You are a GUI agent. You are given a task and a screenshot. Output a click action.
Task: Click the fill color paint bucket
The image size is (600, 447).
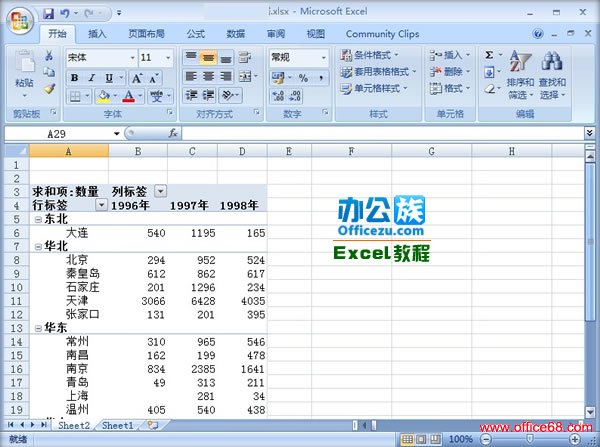[x=103, y=96]
